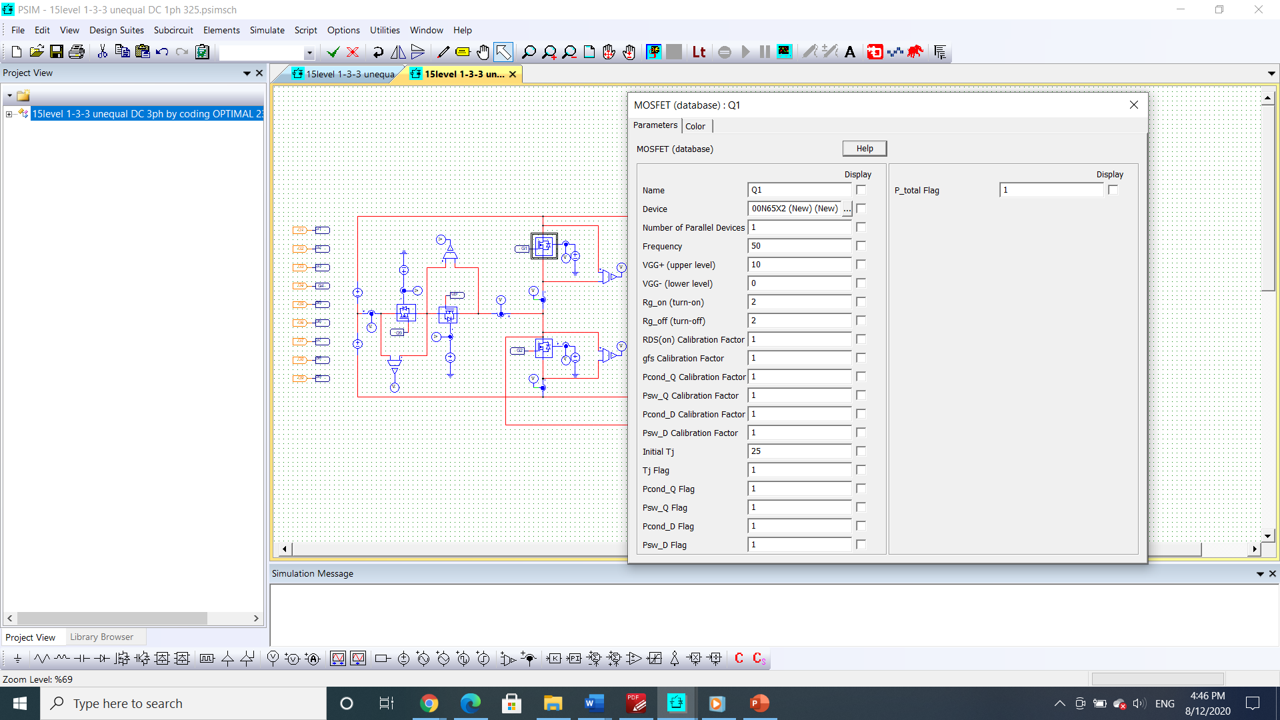Toggle Display checkbox for Name

[x=860, y=190]
